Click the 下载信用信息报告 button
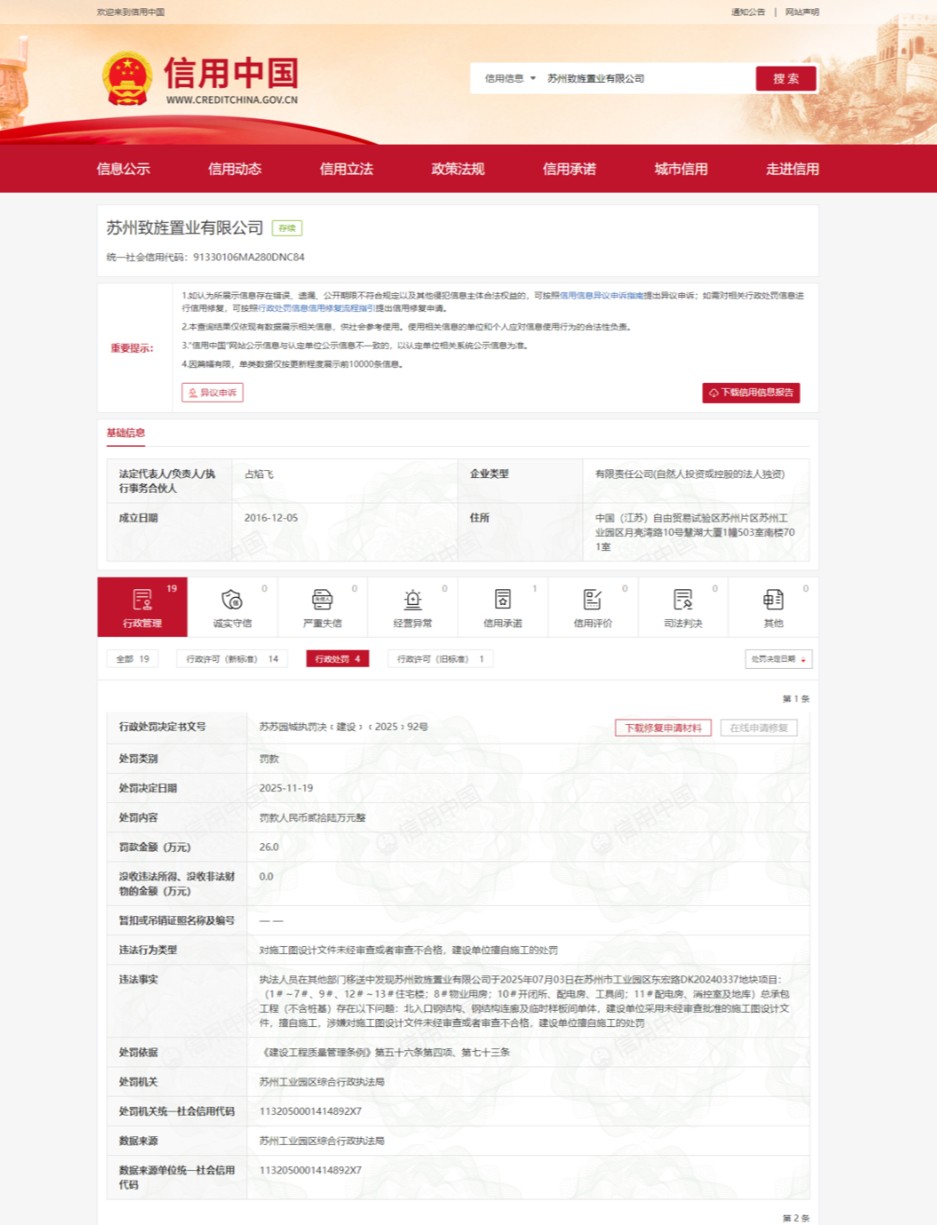 pos(750,393)
